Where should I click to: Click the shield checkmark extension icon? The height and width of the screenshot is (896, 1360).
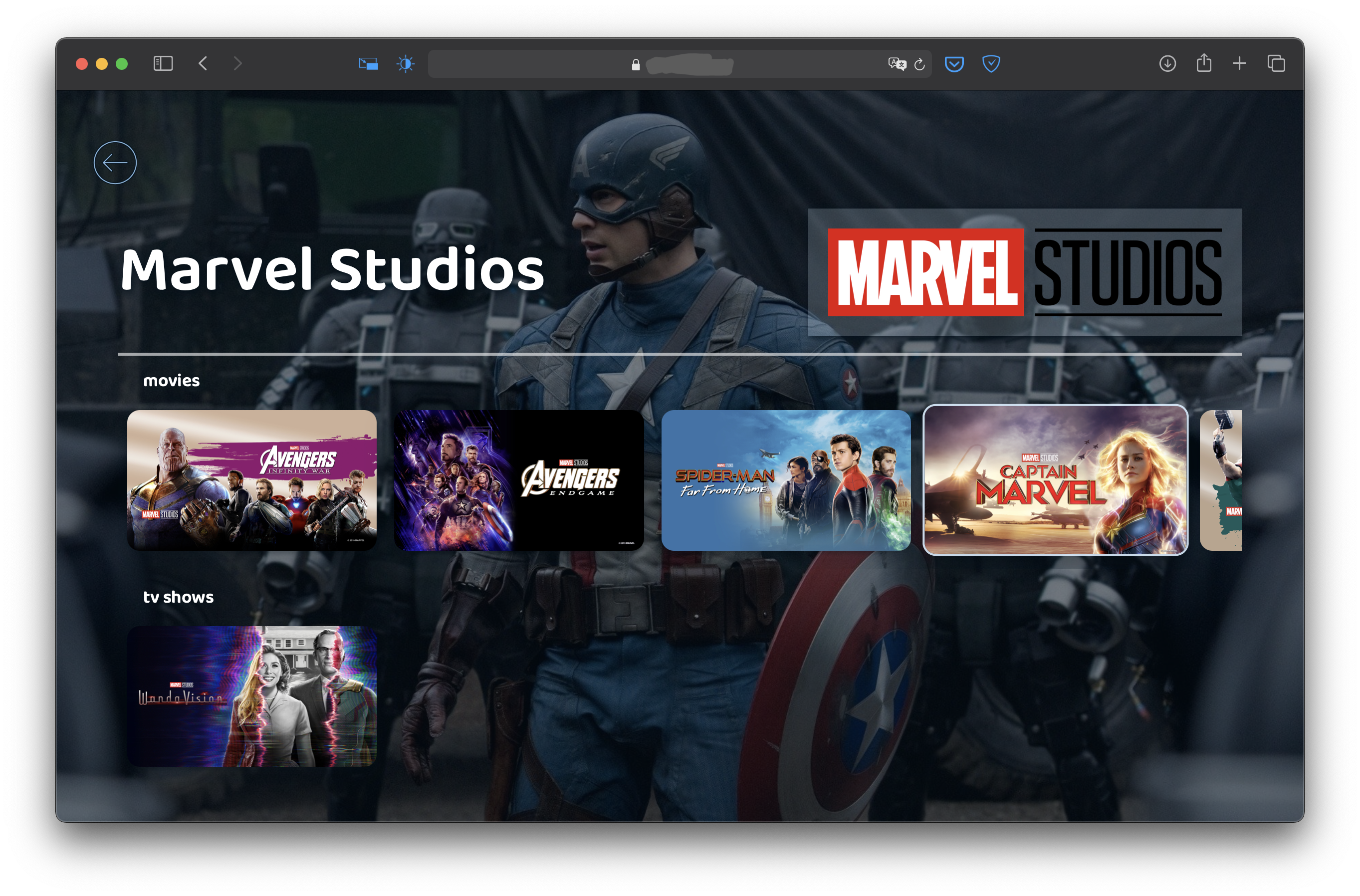click(991, 63)
